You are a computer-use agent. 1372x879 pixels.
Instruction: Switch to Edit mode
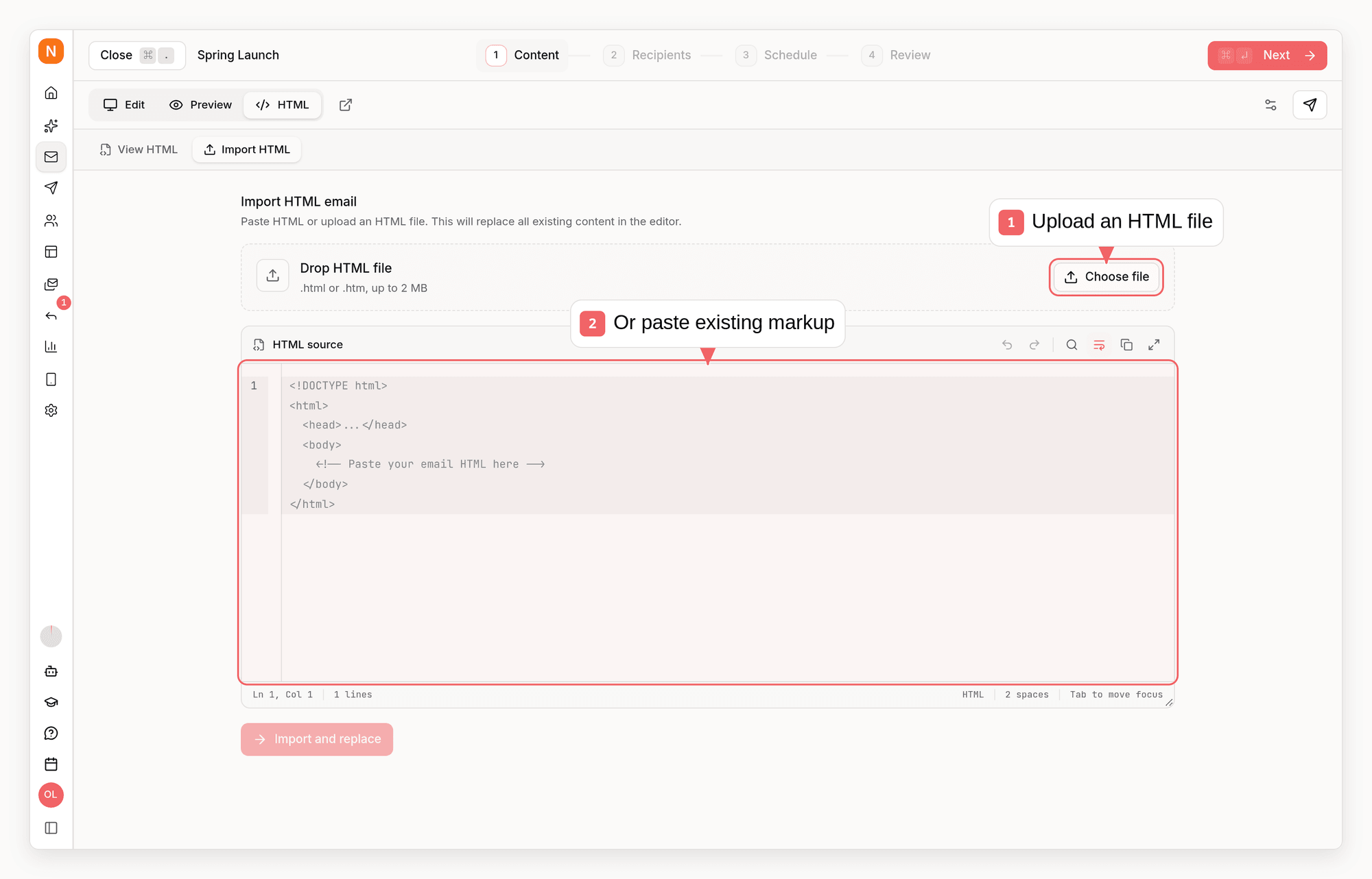pos(124,105)
